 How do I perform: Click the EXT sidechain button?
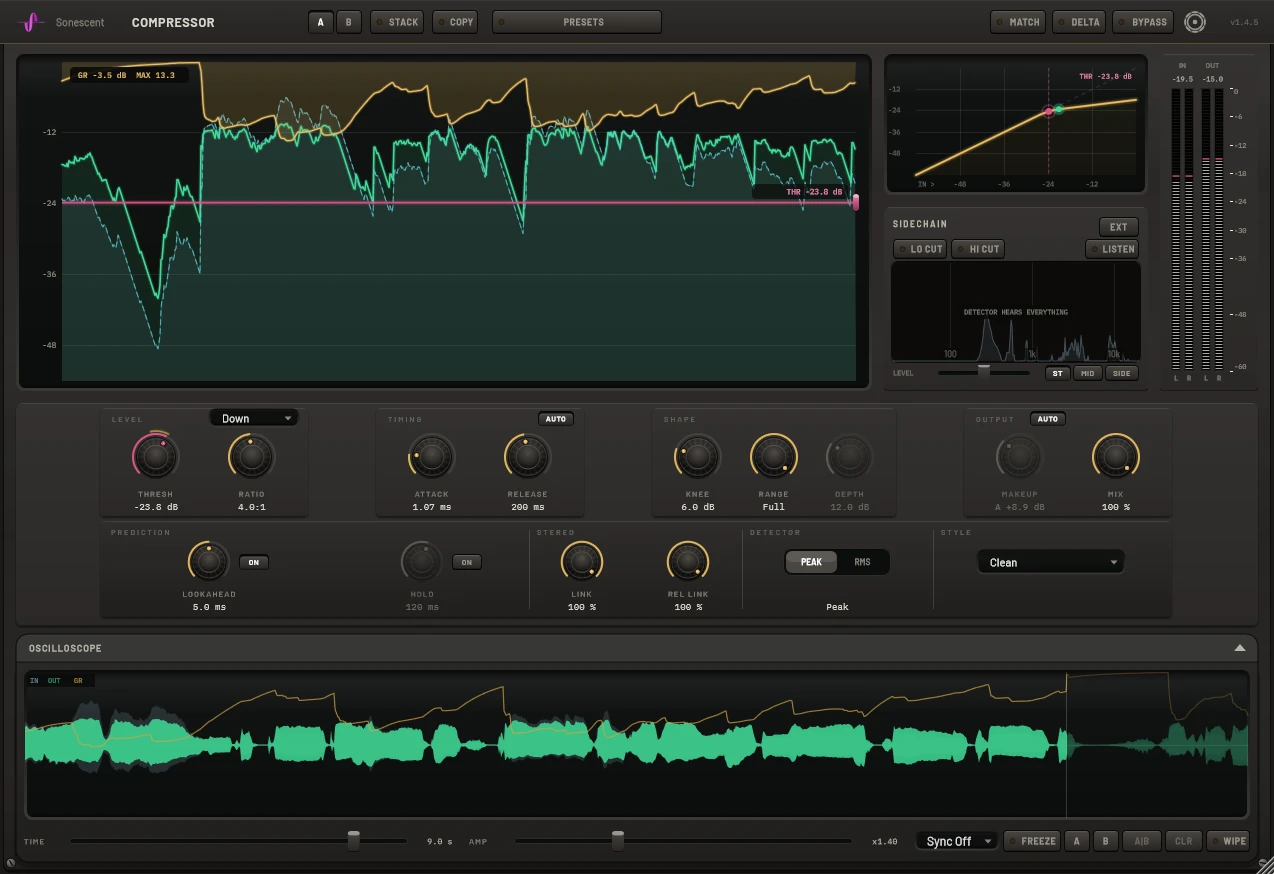[x=1118, y=227]
